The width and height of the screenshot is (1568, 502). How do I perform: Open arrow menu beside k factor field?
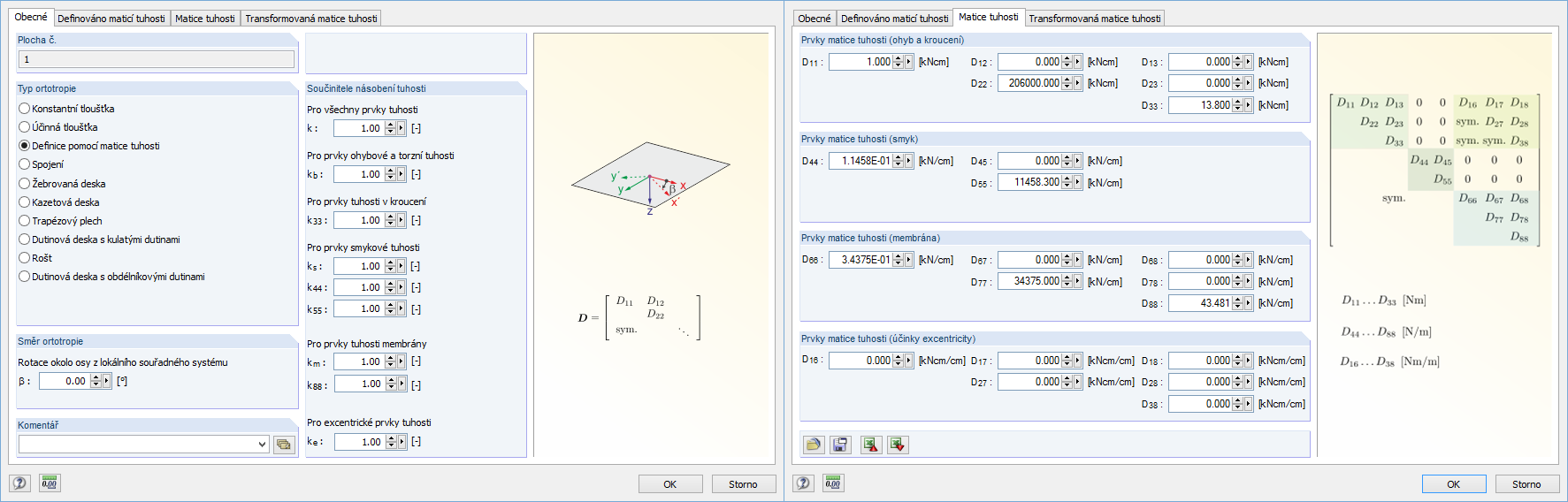pyautogui.click(x=402, y=128)
